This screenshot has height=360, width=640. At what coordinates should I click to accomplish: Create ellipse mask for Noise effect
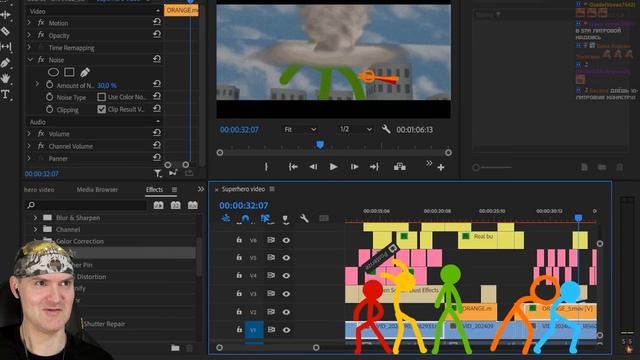coord(53,72)
